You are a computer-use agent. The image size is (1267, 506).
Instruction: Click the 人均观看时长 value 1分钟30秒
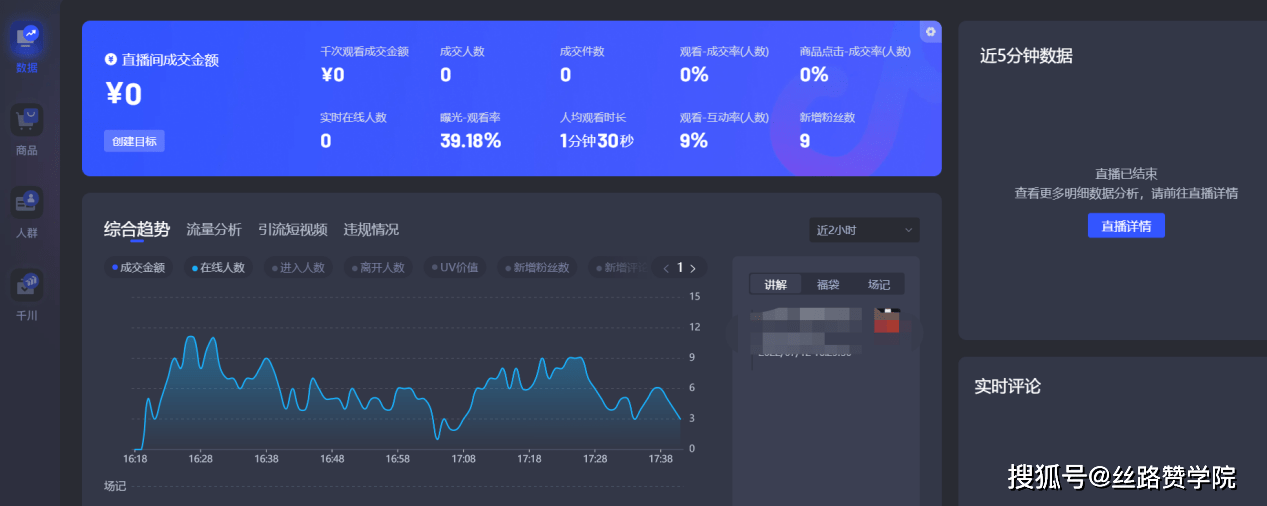(x=597, y=141)
